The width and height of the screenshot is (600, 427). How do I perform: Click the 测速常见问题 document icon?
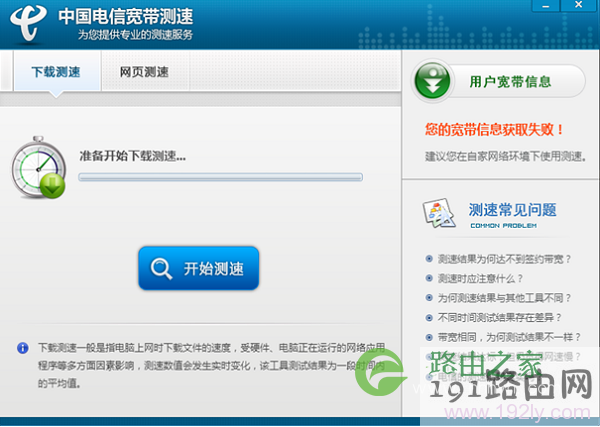(x=439, y=213)
